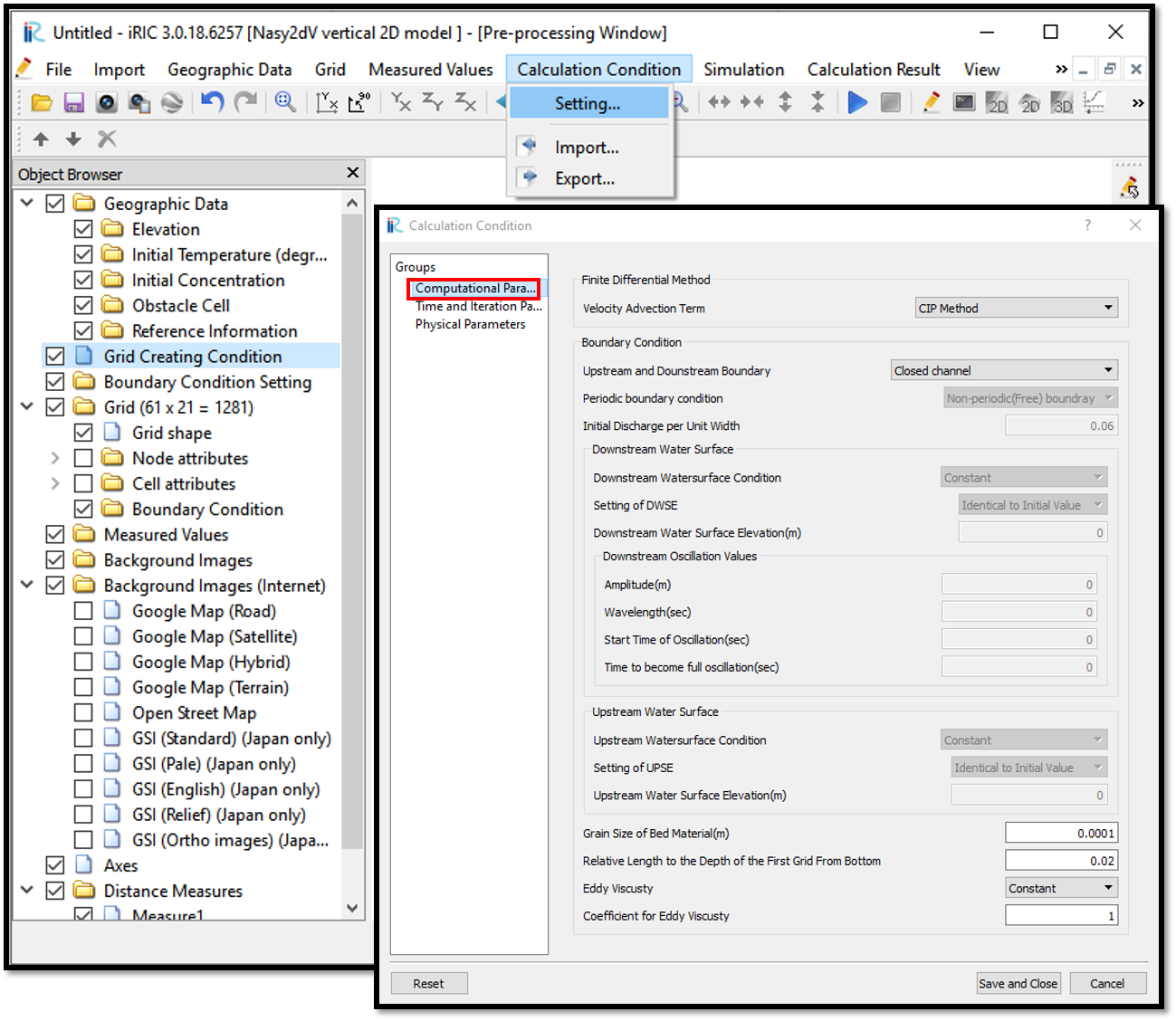Open the Calculation Condition menu
Screen dimensions: 1176x1021
click(598, 70)
